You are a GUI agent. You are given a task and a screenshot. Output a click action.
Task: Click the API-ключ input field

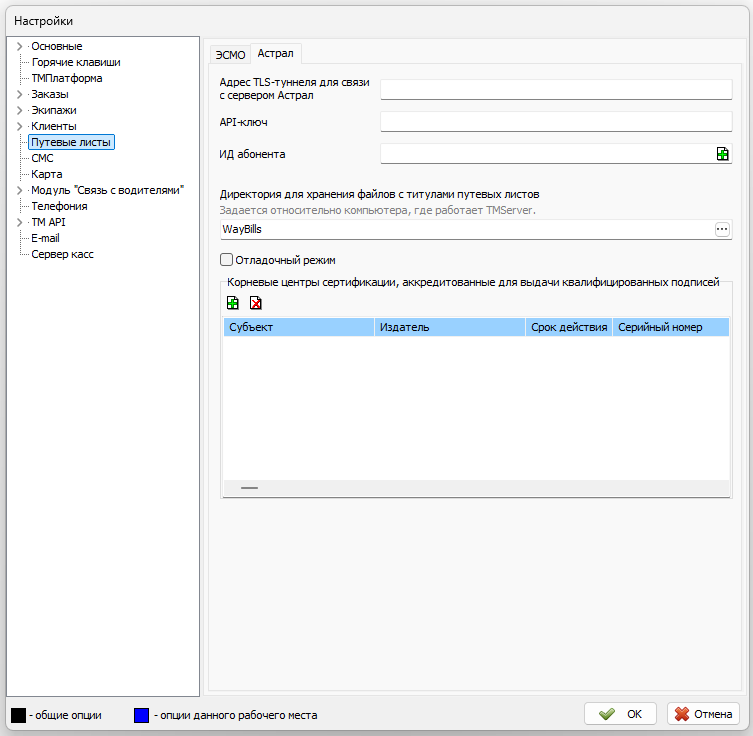click(x=556, y=122)
